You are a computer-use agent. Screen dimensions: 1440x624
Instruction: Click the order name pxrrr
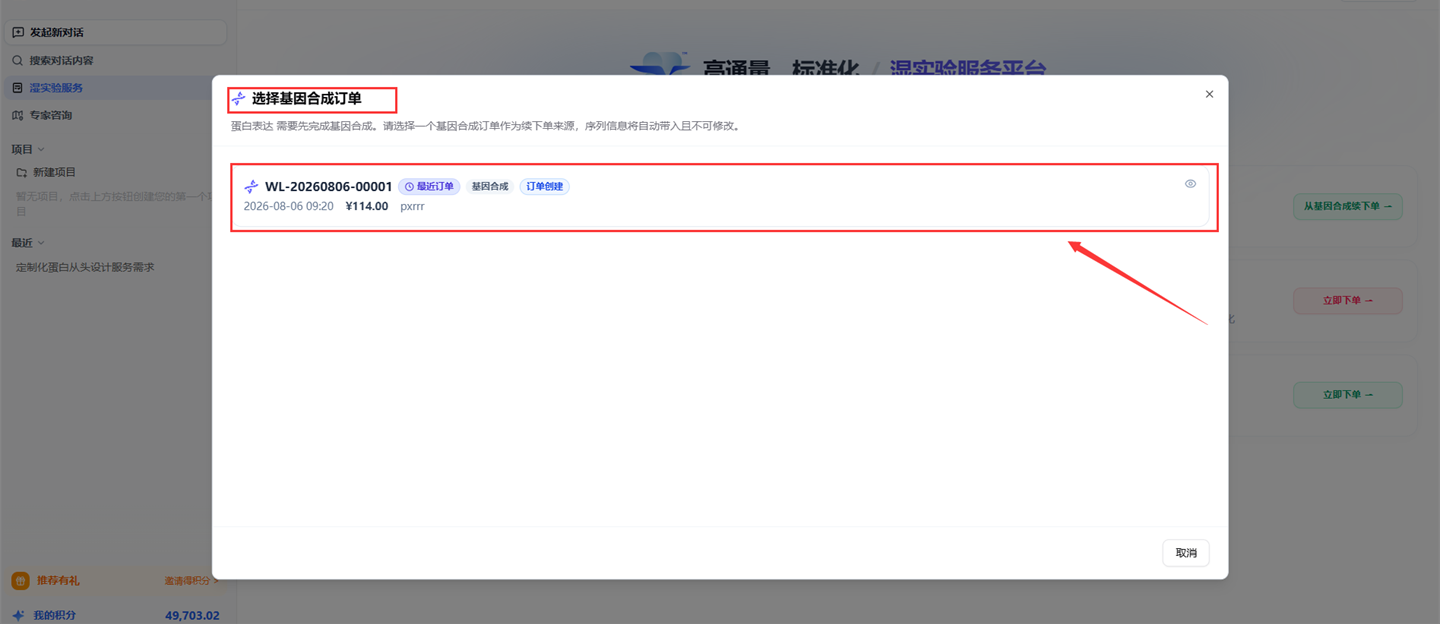pos(412,206)
